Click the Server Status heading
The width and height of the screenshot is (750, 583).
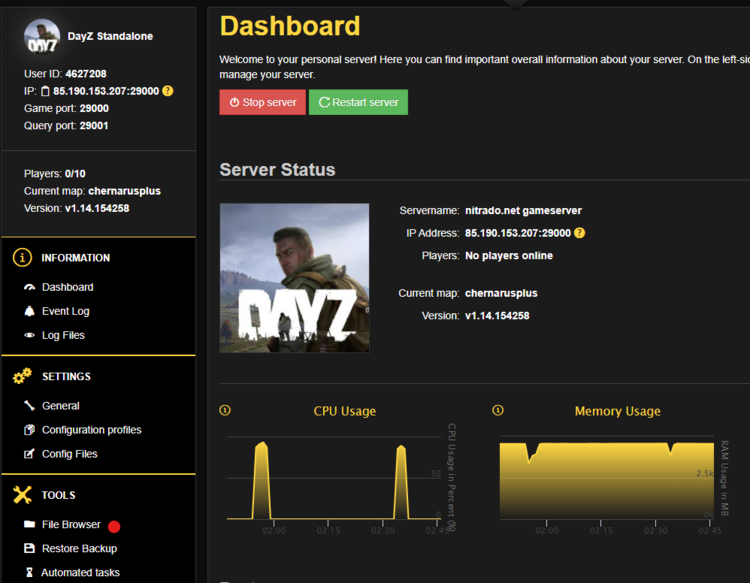point(277,170)
